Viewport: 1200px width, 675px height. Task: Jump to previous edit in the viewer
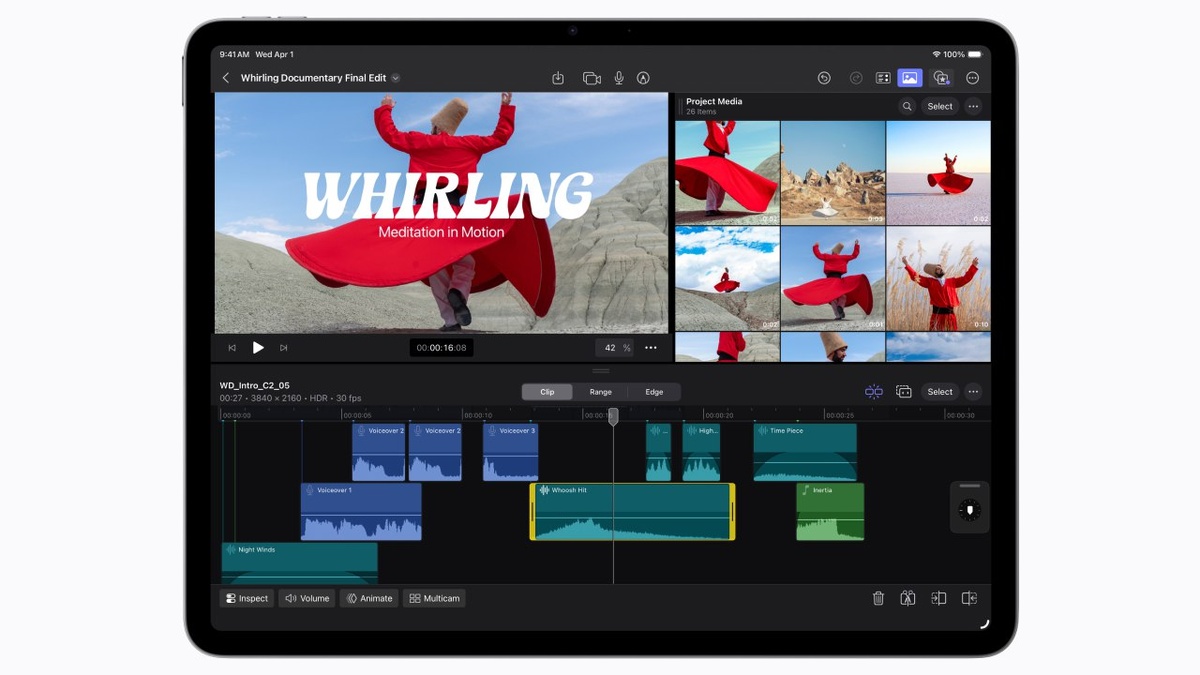tap(232, 348)
